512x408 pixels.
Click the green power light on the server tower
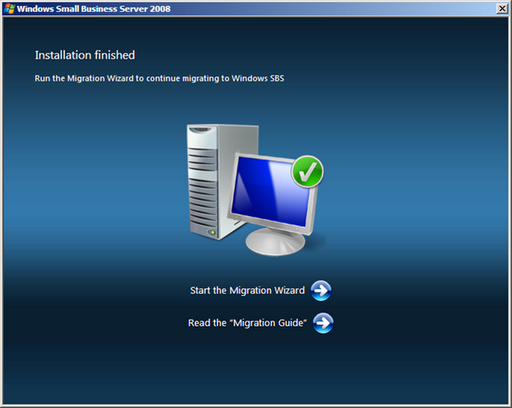pyautogui.click(x=212, y=232)
